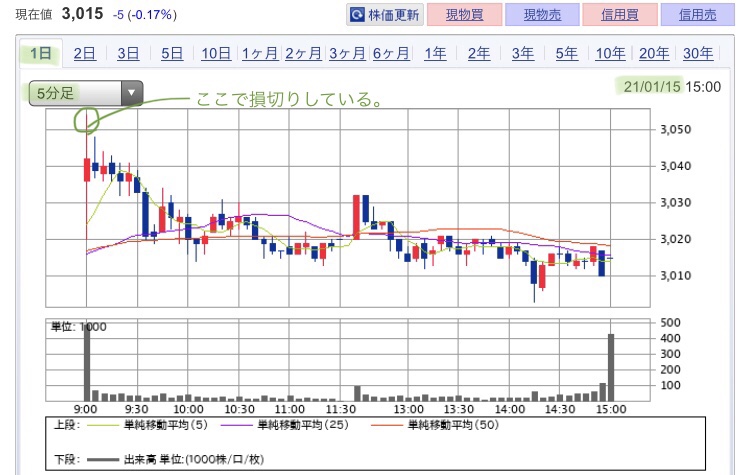The width and height of the screenshot is (749, 475).
Task: Click the 21/01/15 15:00 timestamp
Action: 672,86
